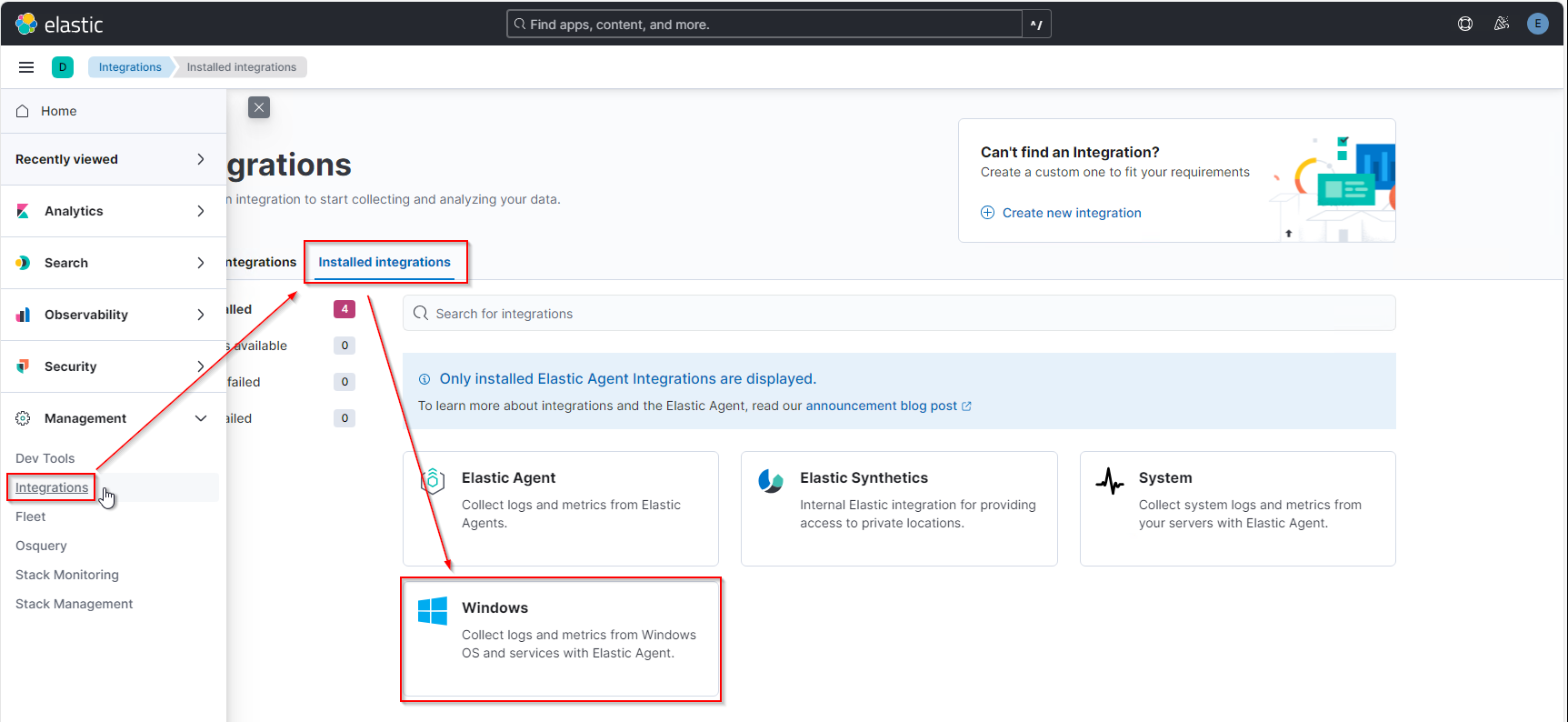
Task: Close the side navigation flyout
Action: point(259,107)
